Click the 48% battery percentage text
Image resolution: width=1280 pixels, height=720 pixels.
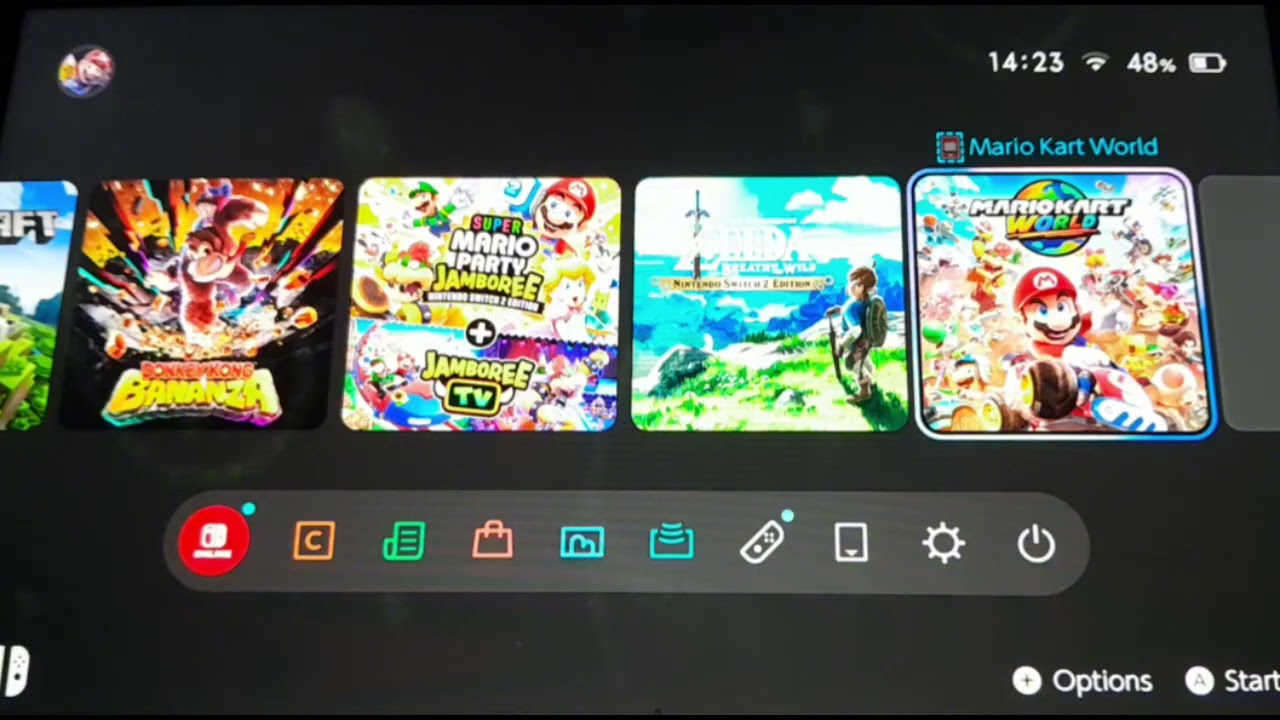1151,64
